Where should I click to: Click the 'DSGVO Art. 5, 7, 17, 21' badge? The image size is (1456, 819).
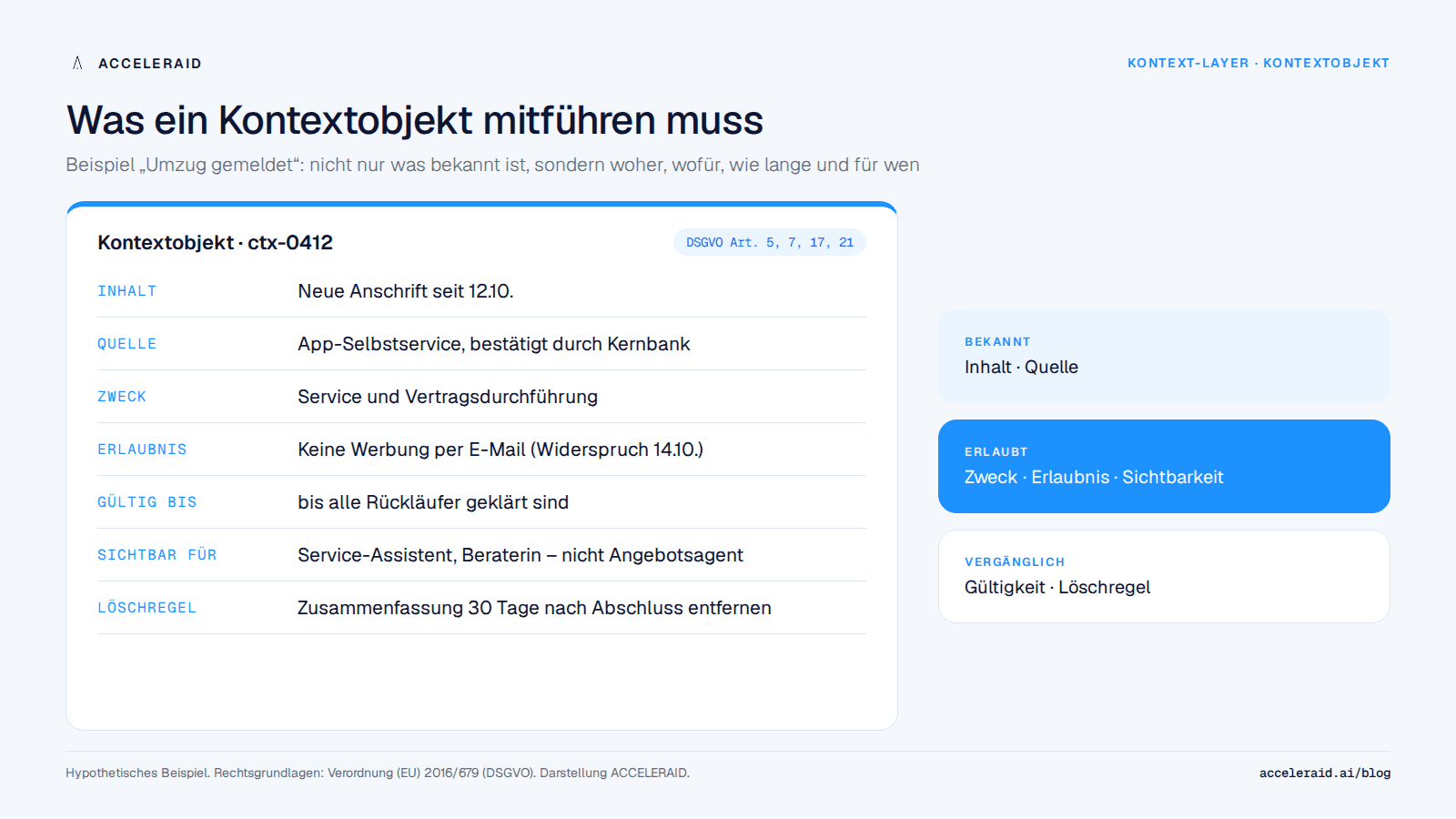770,242
